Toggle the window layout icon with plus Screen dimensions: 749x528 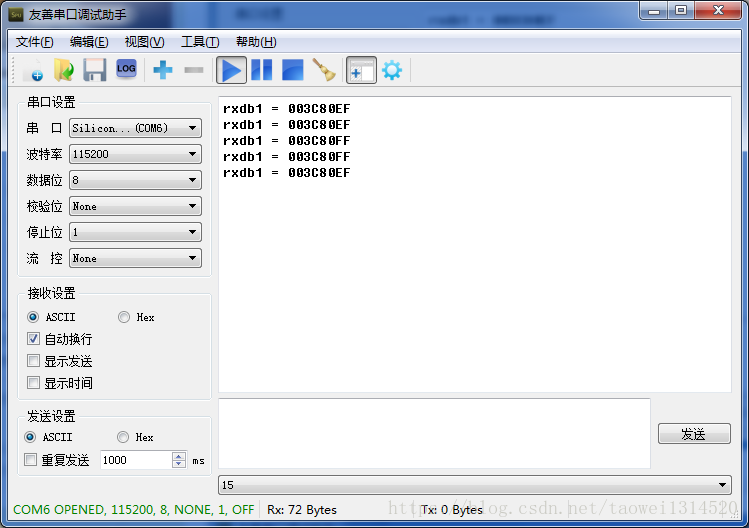click(361, 70)
